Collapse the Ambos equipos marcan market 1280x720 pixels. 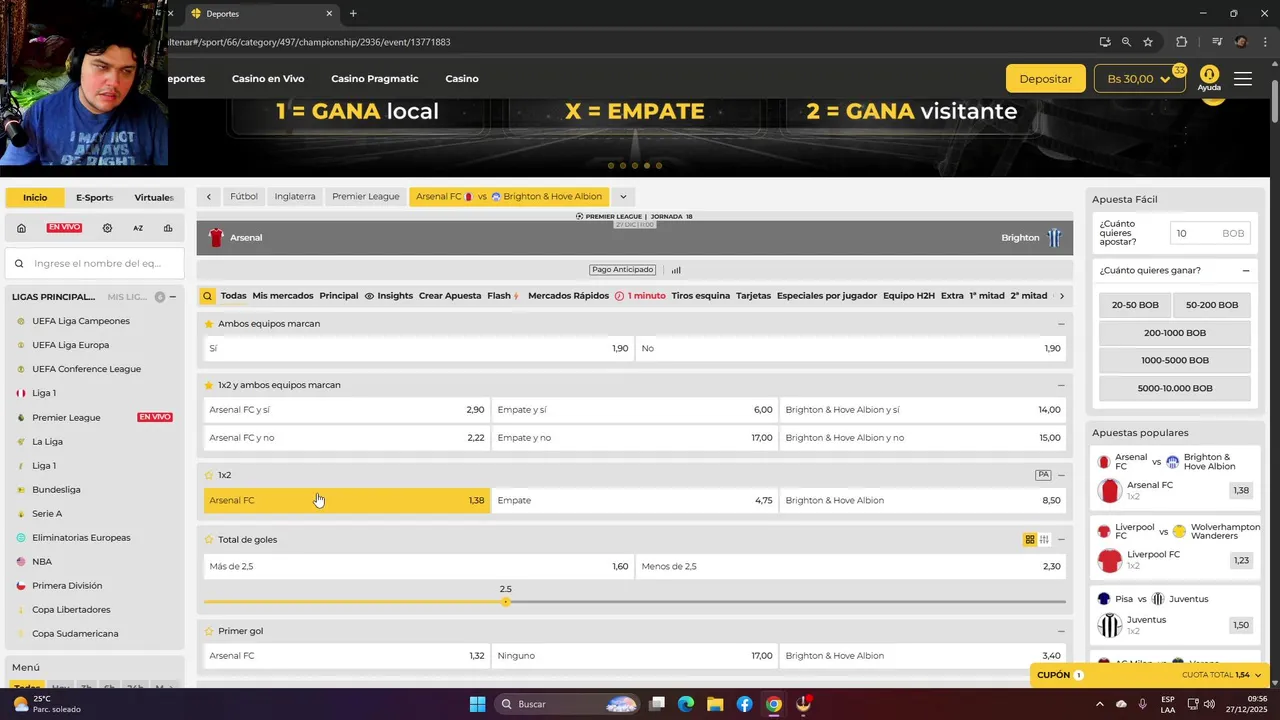(1061, 324)
